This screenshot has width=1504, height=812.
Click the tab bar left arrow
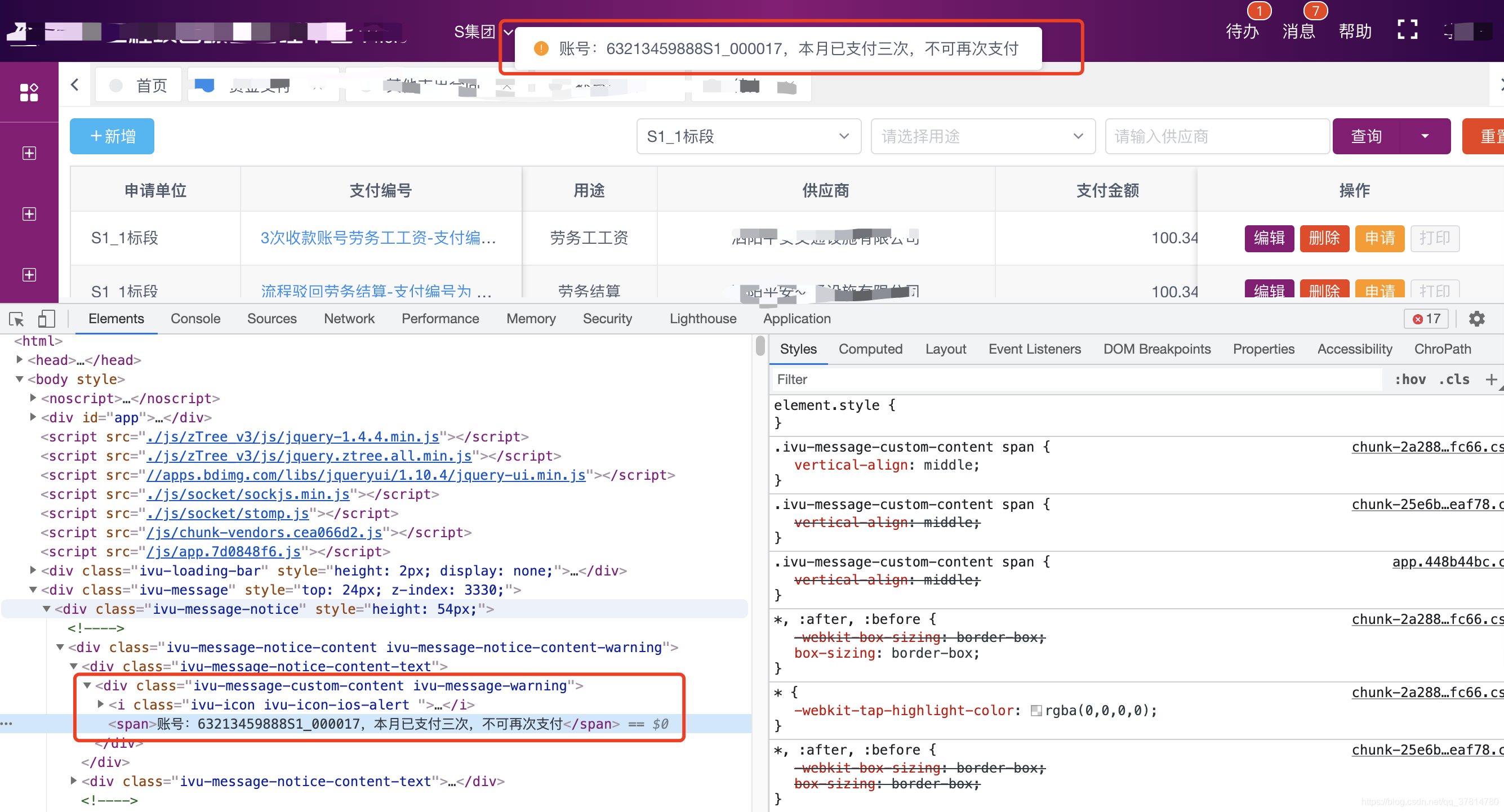75,84
